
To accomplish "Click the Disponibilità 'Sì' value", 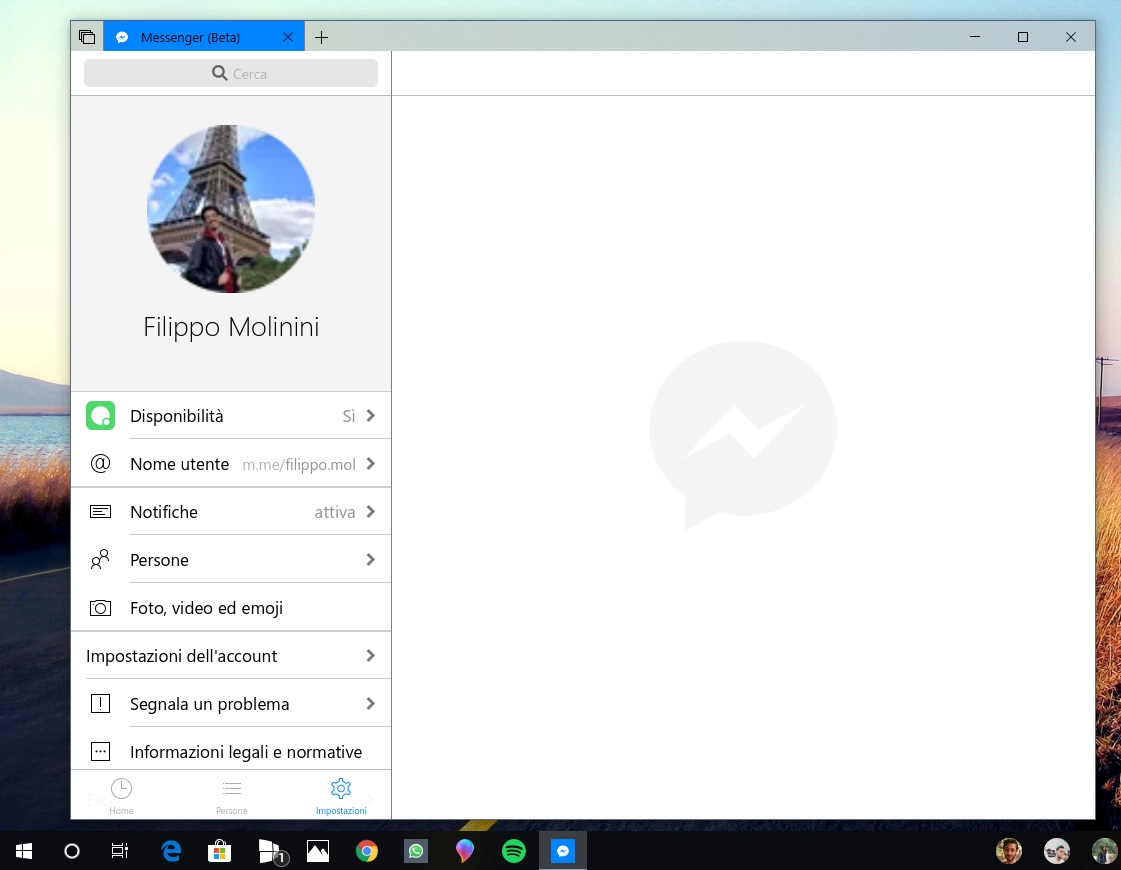I will point(348,416).
